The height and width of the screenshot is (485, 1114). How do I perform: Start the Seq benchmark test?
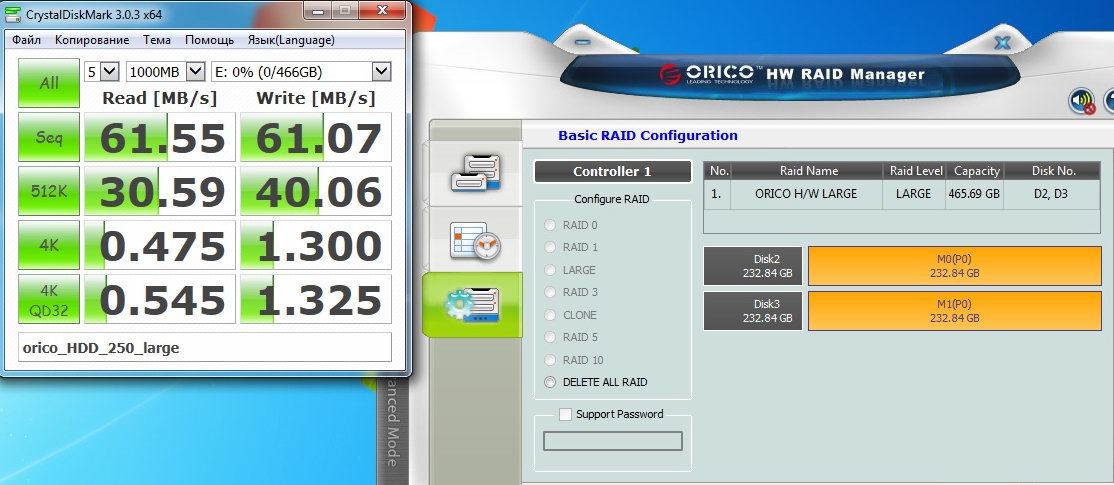click(48, 137)
